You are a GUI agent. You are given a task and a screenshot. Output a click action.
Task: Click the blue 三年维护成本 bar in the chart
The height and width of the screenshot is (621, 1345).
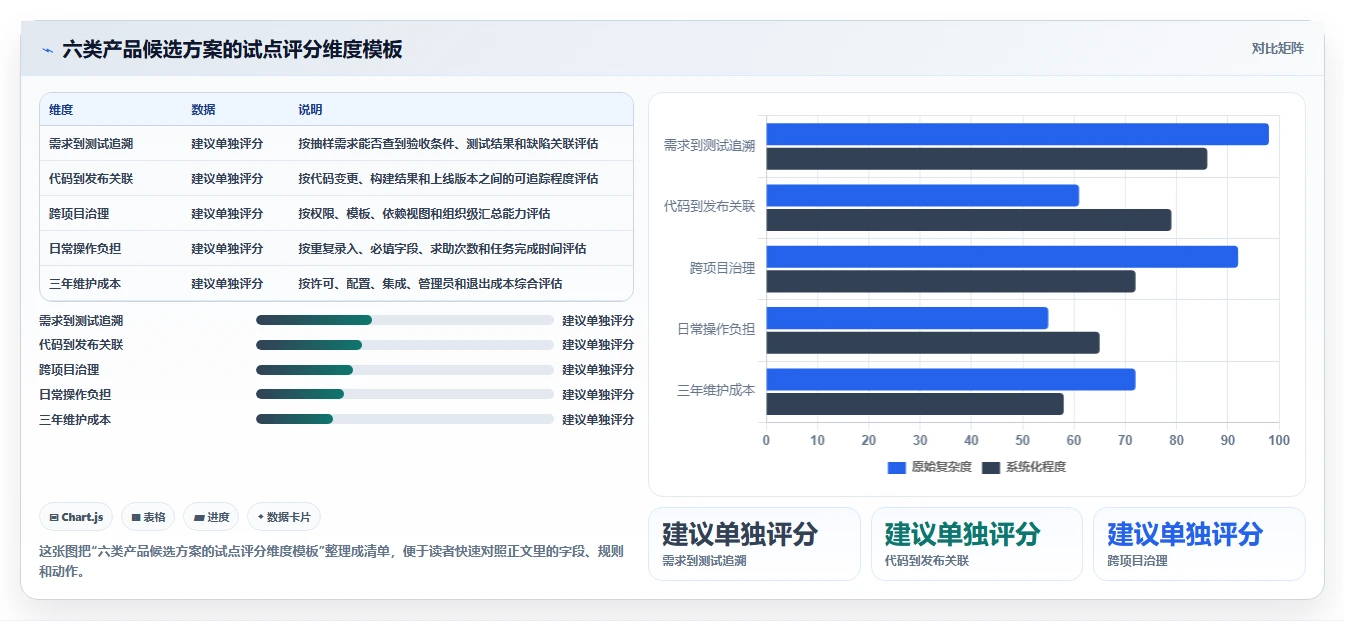[951, 379]
